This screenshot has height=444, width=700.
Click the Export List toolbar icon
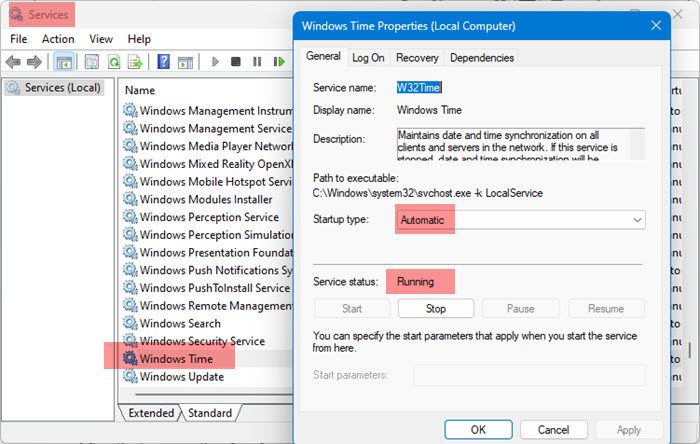(134, 62)
